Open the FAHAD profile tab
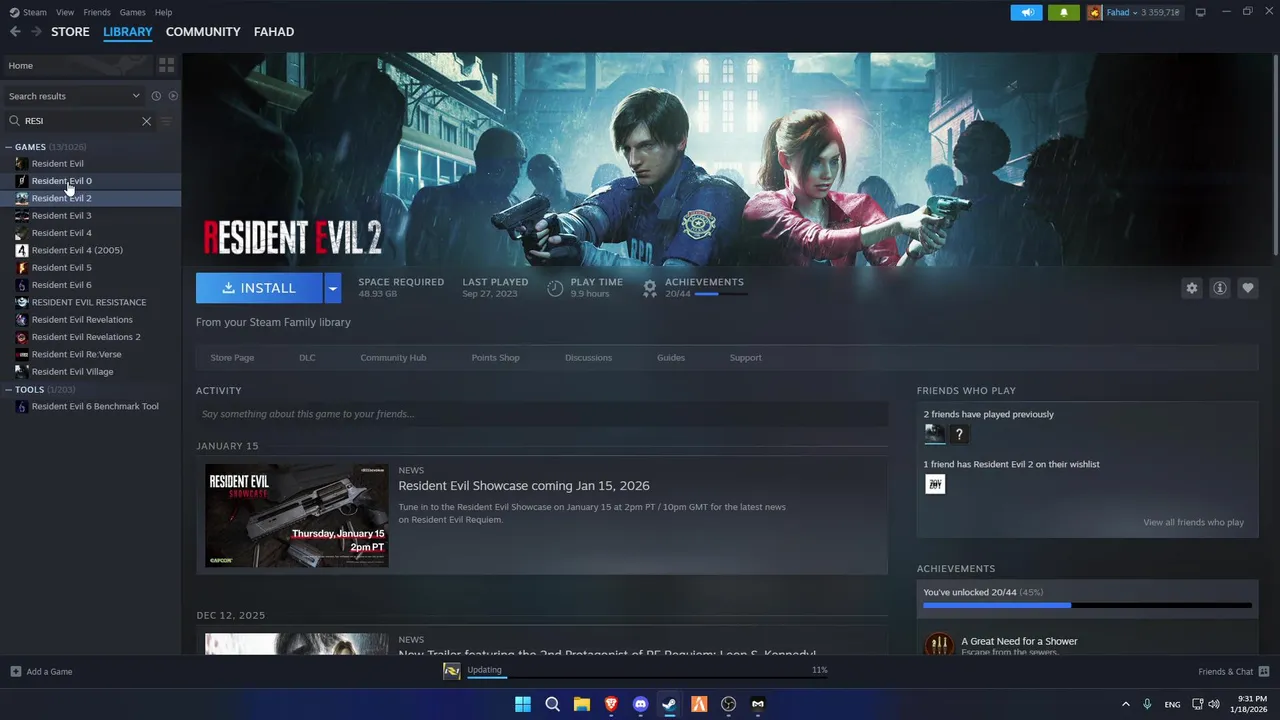 pyautogui.click(x=273, y=32)
